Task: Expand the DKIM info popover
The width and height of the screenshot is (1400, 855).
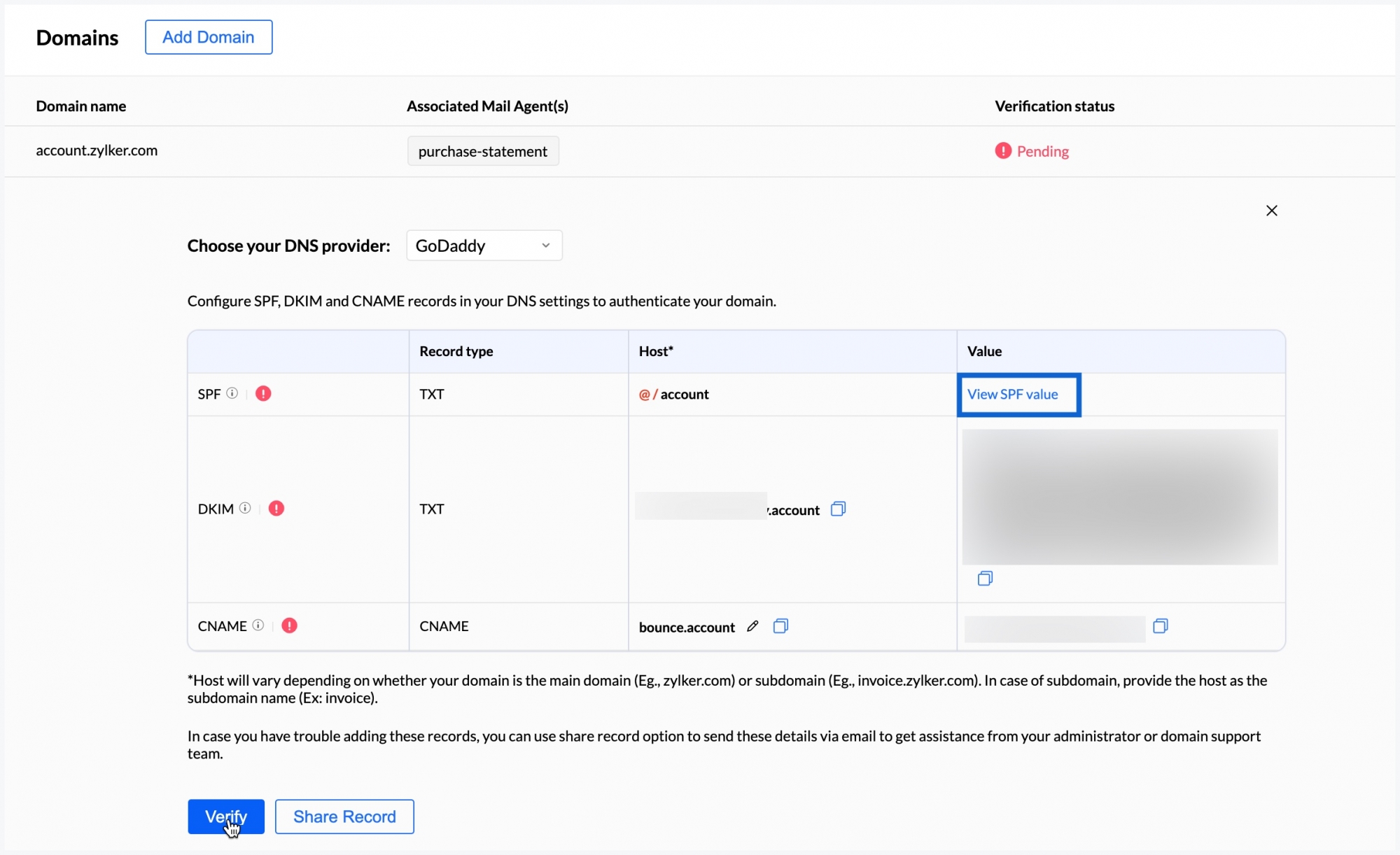Action: coord(244,508)
